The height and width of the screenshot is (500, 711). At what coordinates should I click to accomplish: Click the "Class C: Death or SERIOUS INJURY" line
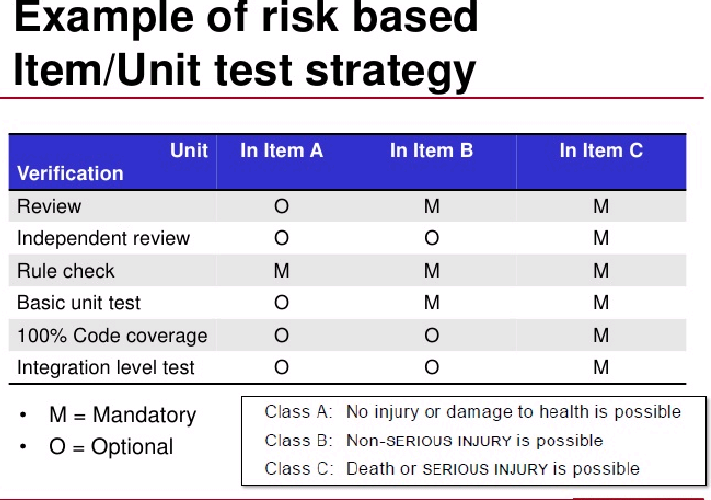452,469
